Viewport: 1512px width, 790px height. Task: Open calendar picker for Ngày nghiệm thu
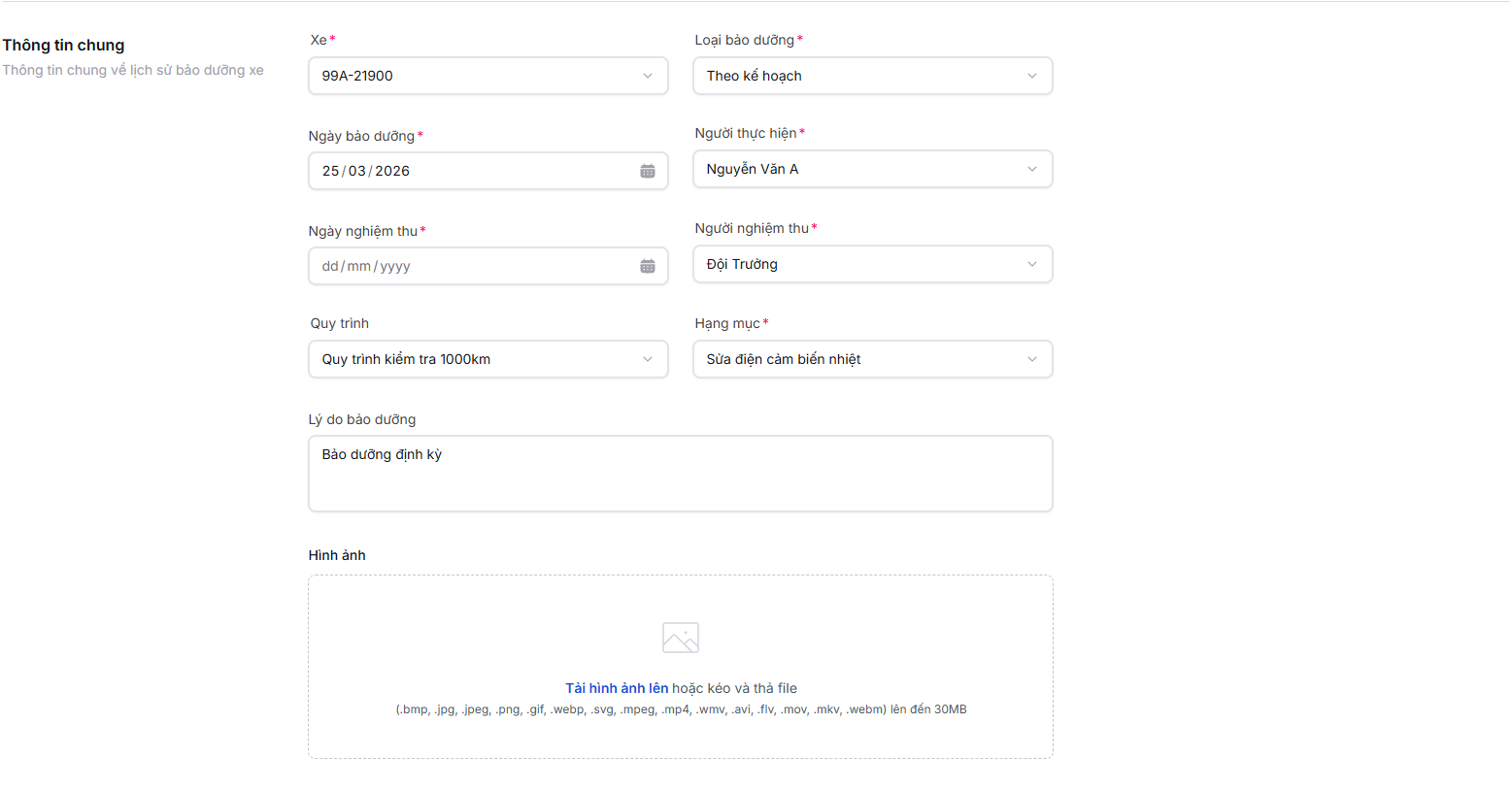tap(647, 266)
